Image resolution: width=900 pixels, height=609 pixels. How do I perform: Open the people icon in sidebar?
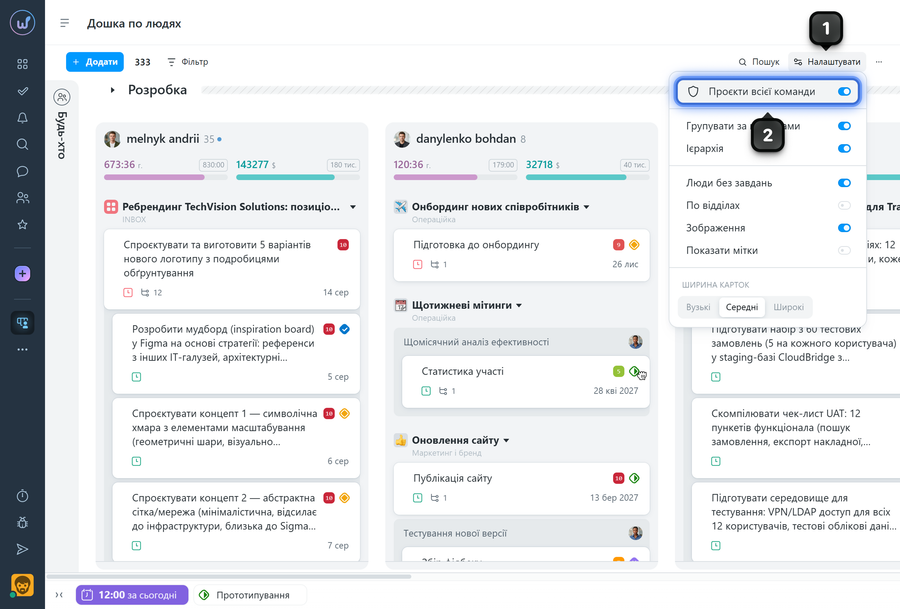coord(22,198)
